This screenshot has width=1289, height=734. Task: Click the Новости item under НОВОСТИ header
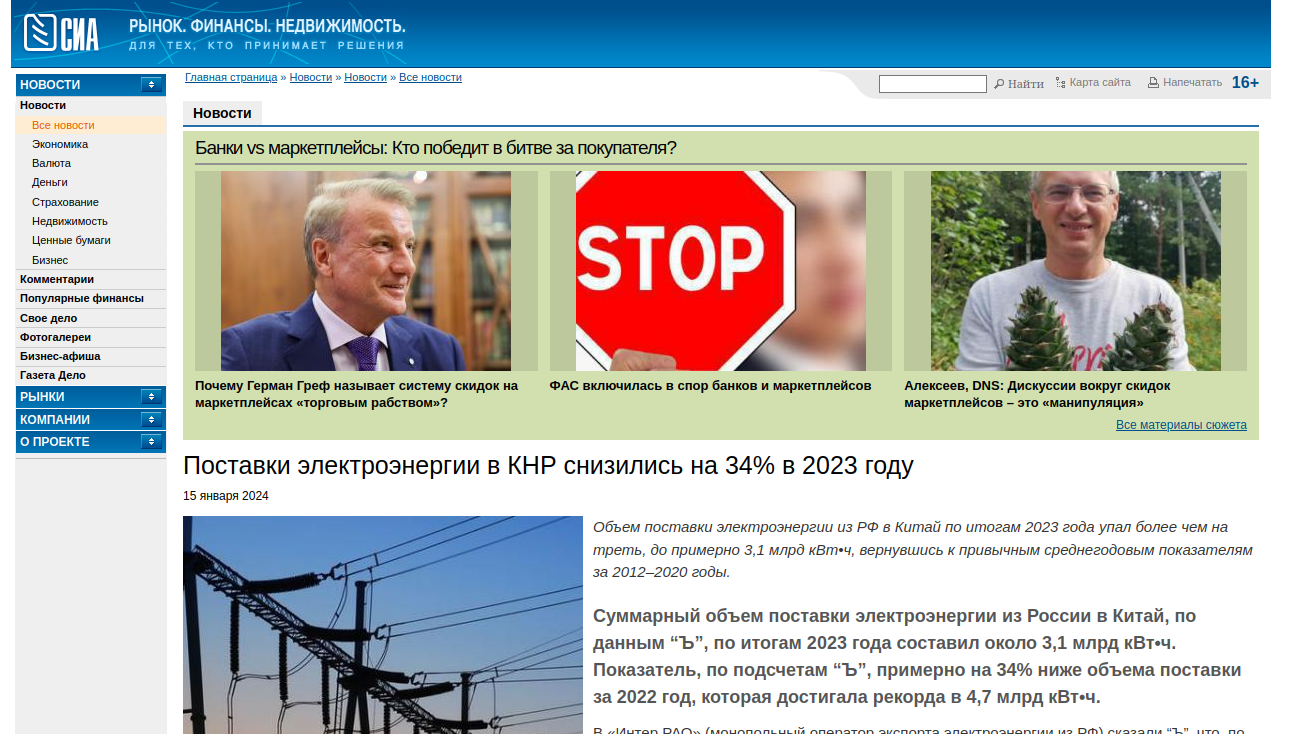pyautogui.click(x=43, y=105)
